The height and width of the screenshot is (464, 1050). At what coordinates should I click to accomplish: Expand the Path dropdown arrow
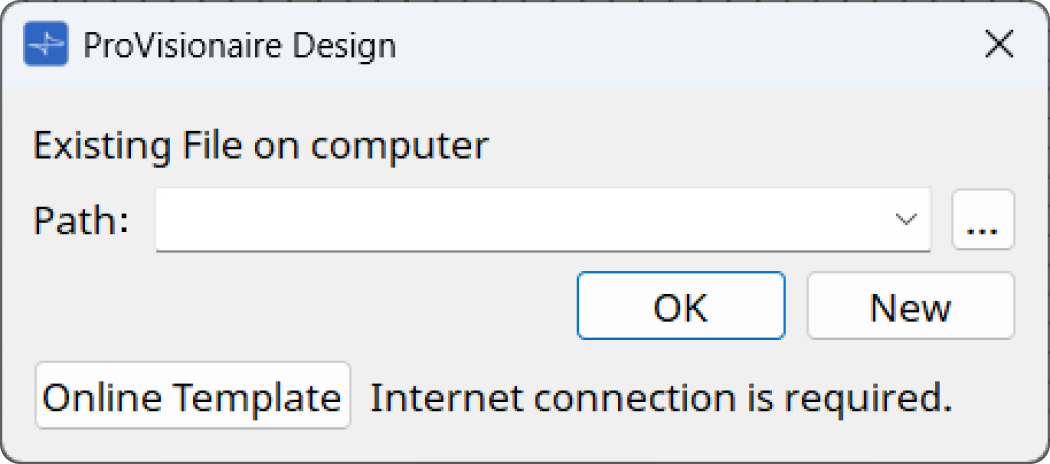click(x=906, y=220)
